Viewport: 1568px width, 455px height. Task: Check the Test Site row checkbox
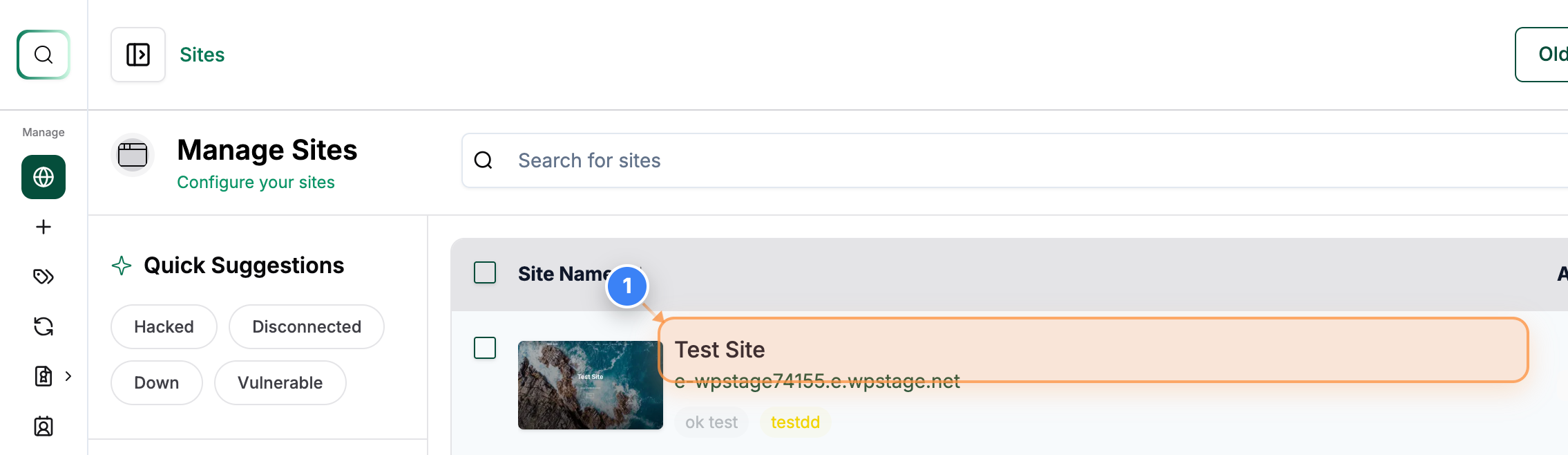[485, 348]
